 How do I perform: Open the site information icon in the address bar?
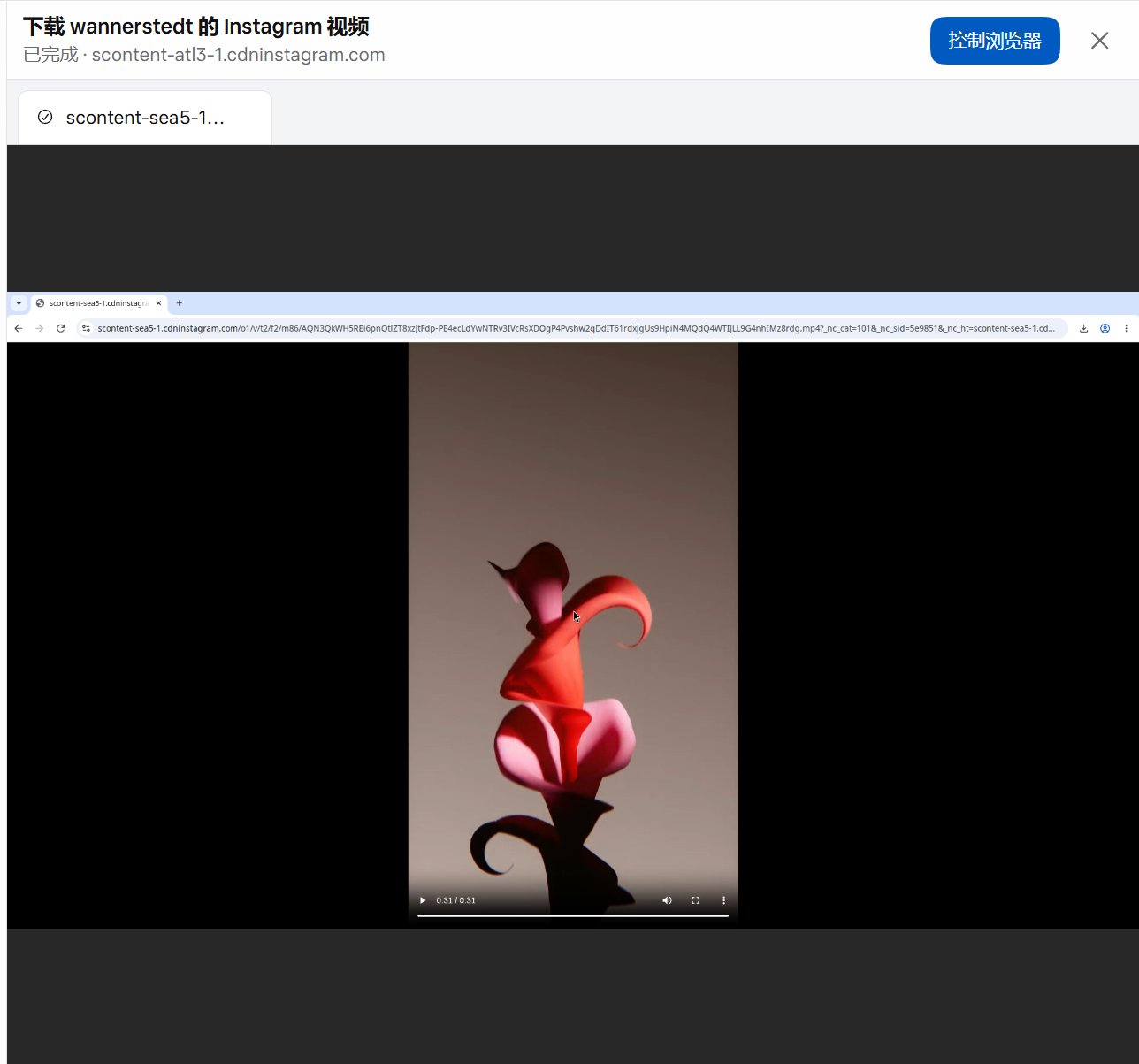click(x=86, y=328)
